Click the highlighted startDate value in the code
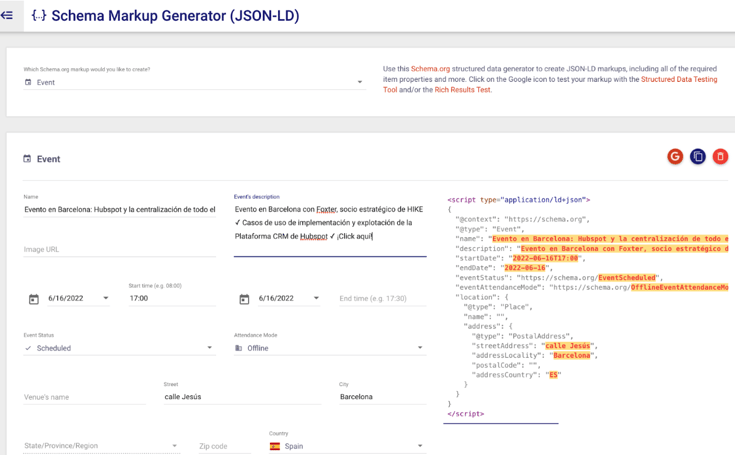This screenshot has height=455, width=735. tap(545, 258)
